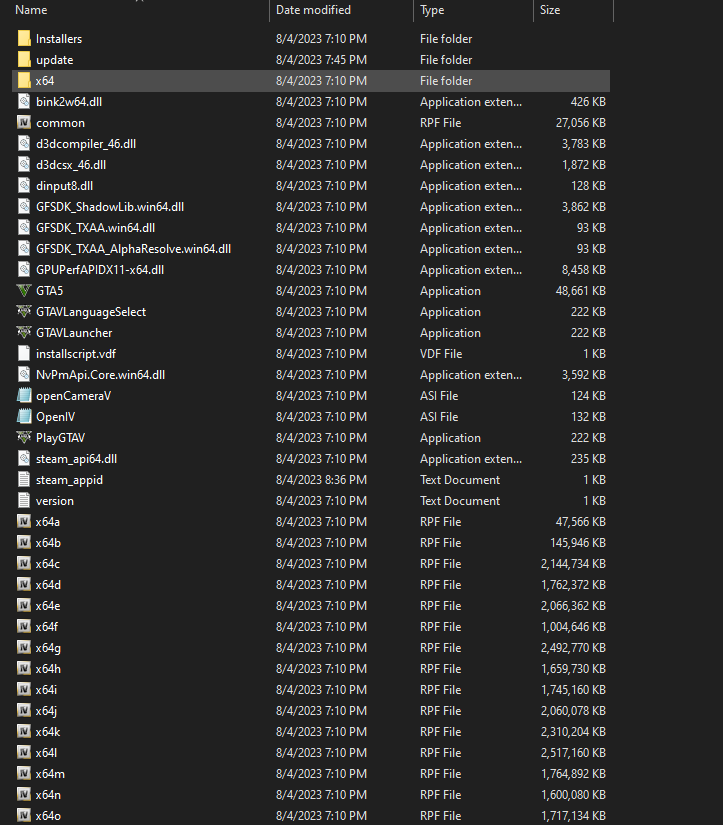Image resolution: width=723 pixels, height=825 pixels.
Task: Select the x64b file name
Action: (x=48, y=542)
